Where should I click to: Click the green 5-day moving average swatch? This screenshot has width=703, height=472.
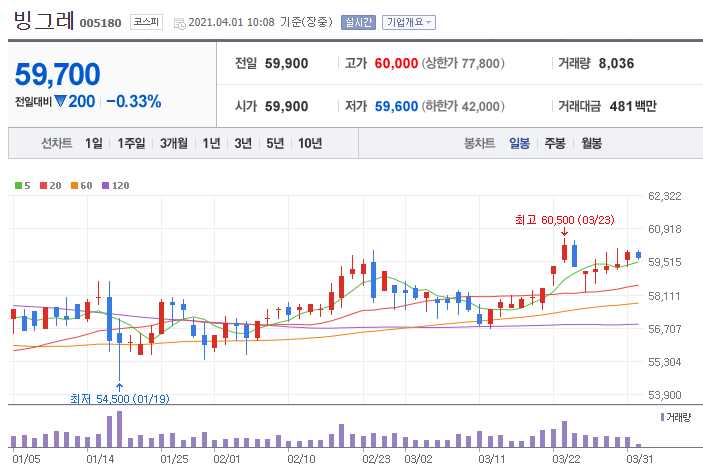18,186
